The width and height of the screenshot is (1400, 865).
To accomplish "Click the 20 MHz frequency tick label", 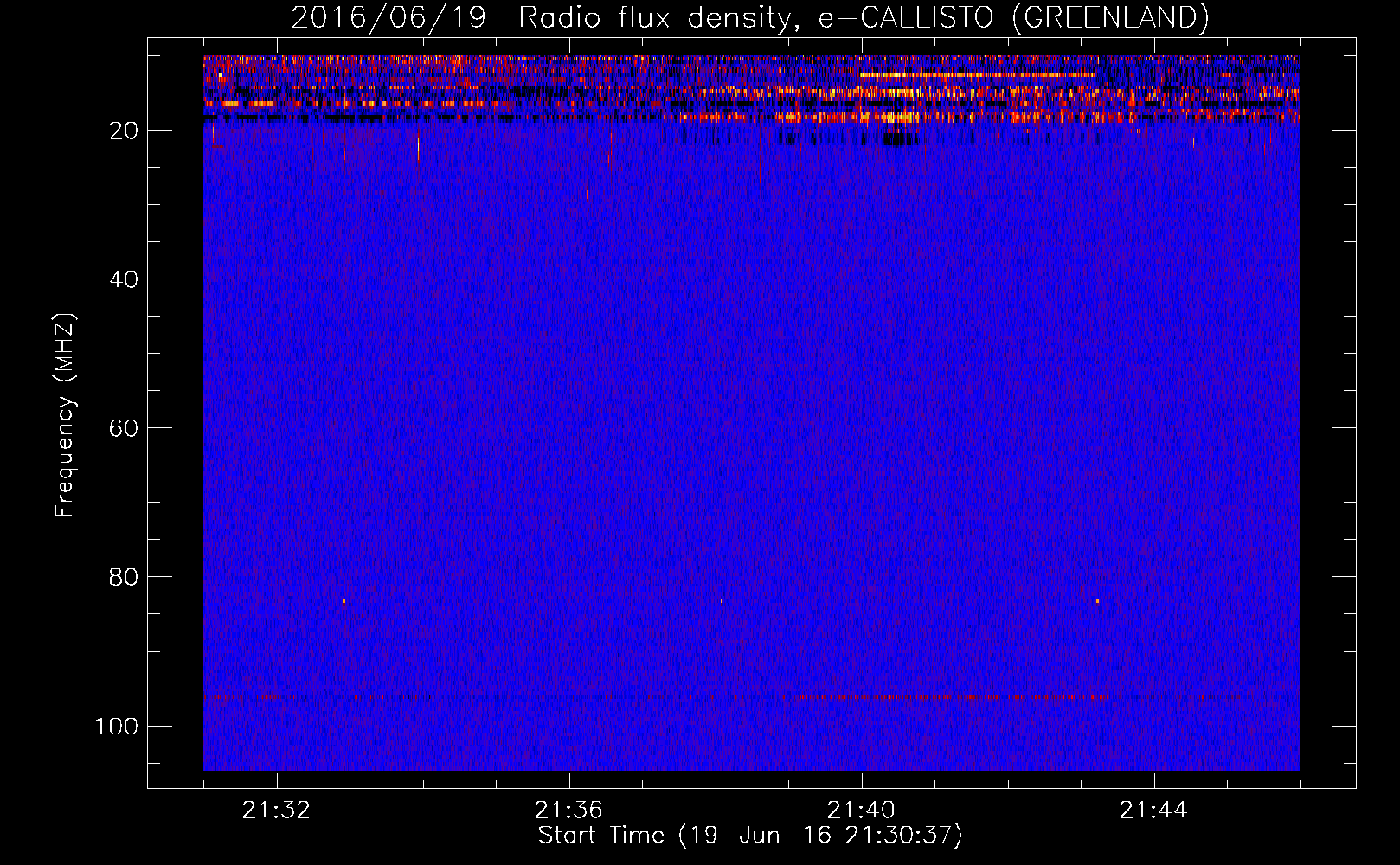I will [x=125, y=131].
